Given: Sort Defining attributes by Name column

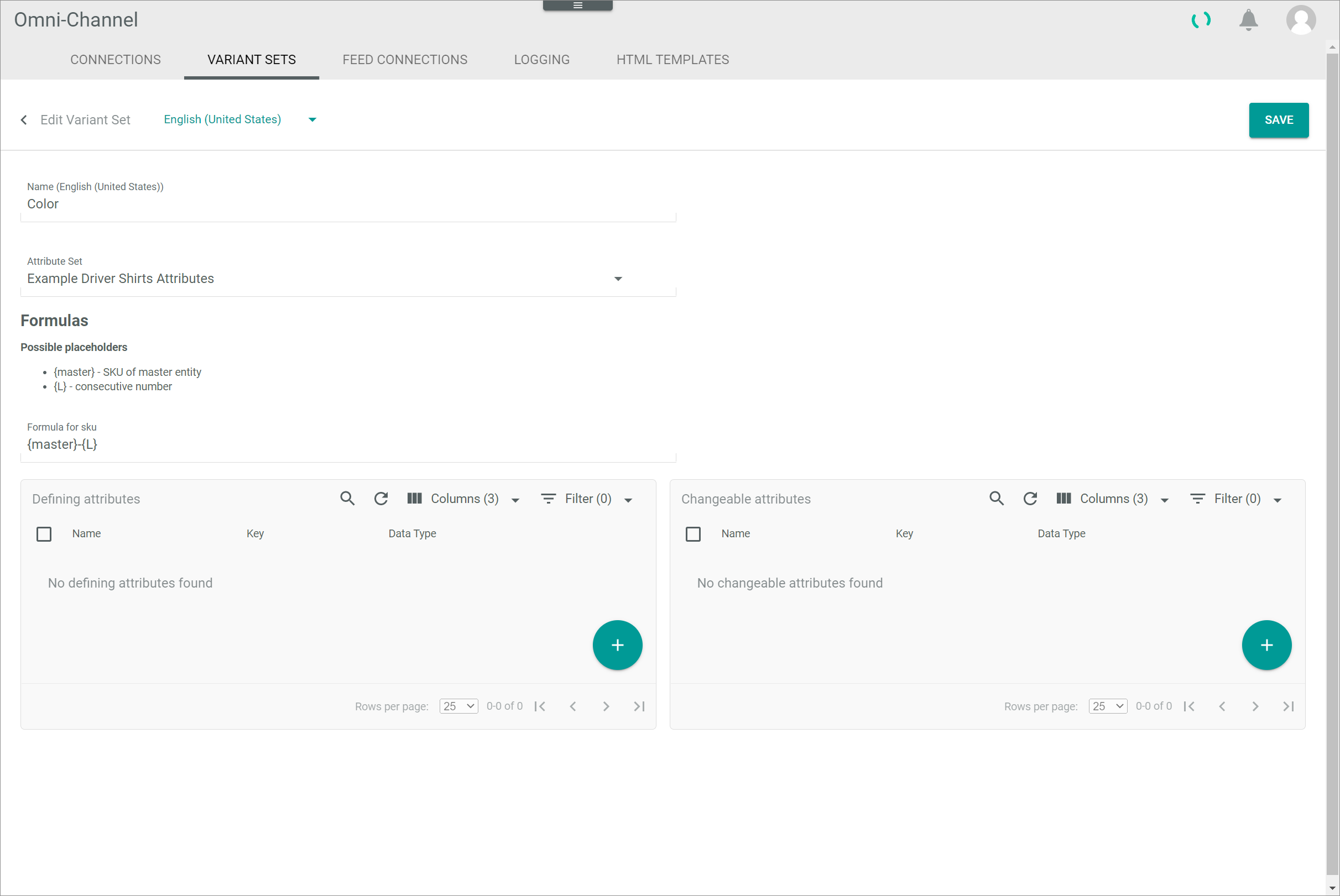Looking at the screenshot, I should tap(86, 534).
